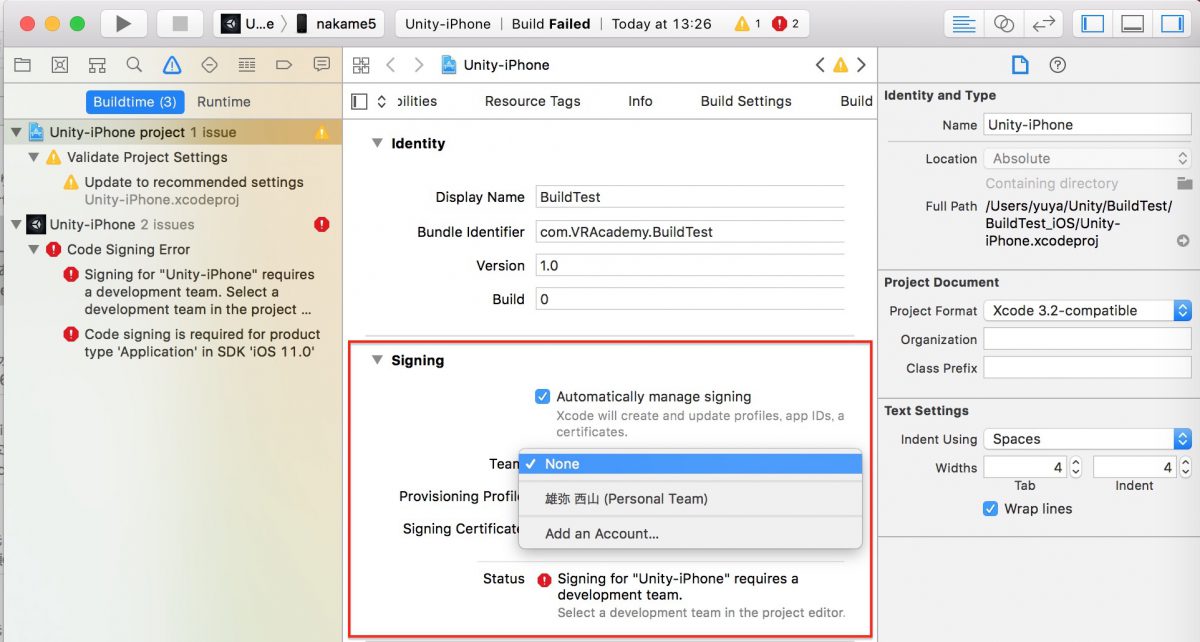The width and height of the screenshot is (1200, 642).
Task: Open the source control navigator
Action: tap(60, 65)
